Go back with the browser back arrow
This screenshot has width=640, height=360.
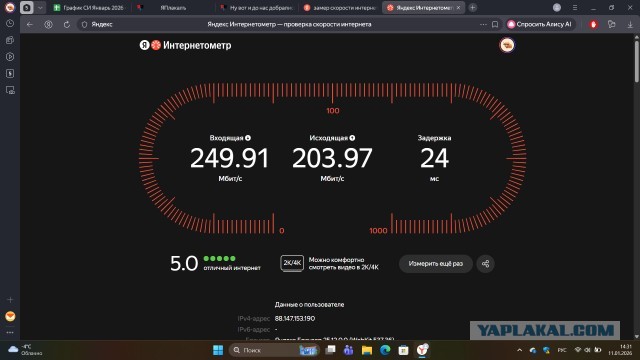(30, 24)
